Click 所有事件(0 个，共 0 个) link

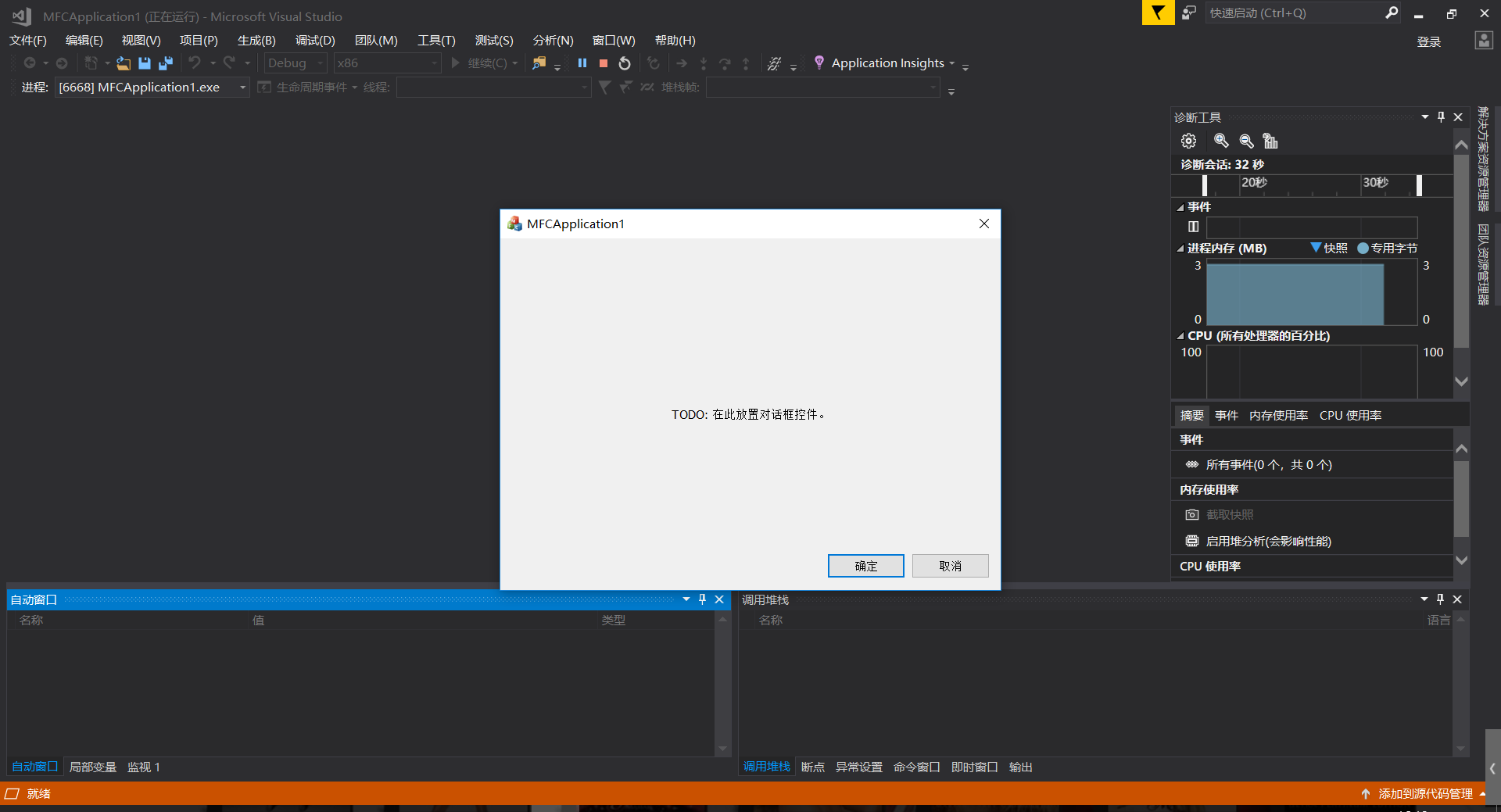click(x=1269, y=464)
